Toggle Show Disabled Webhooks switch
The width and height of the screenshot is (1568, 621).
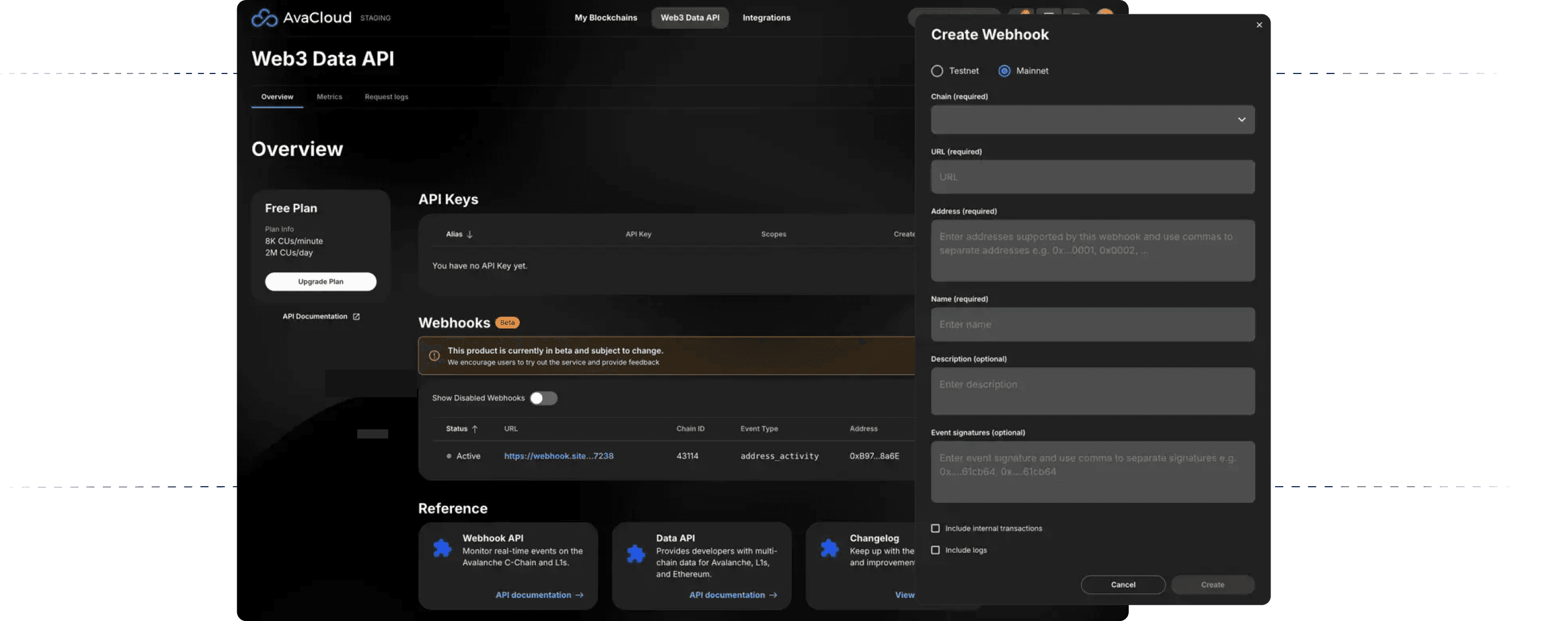543,398
